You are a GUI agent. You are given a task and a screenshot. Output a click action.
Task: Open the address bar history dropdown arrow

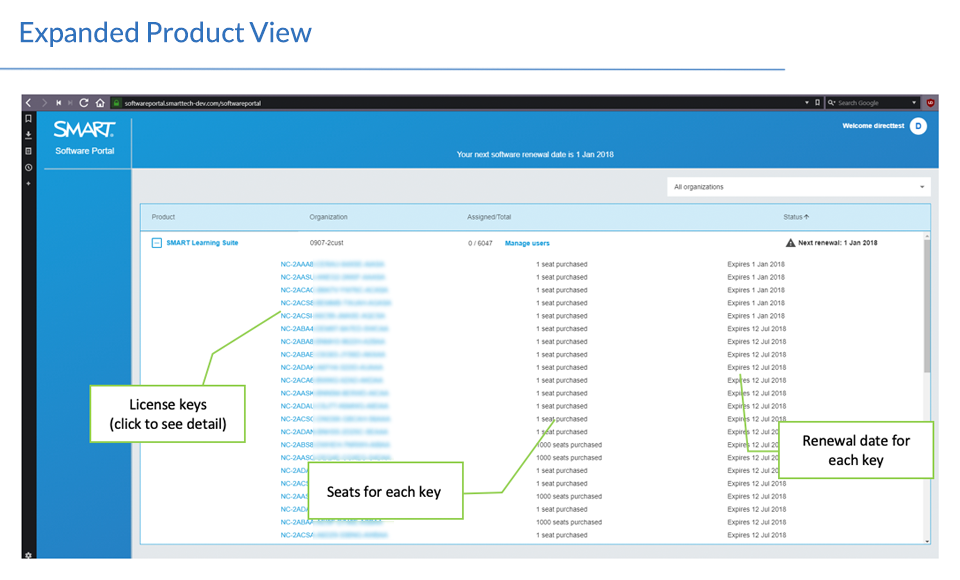tap(806, 103)
